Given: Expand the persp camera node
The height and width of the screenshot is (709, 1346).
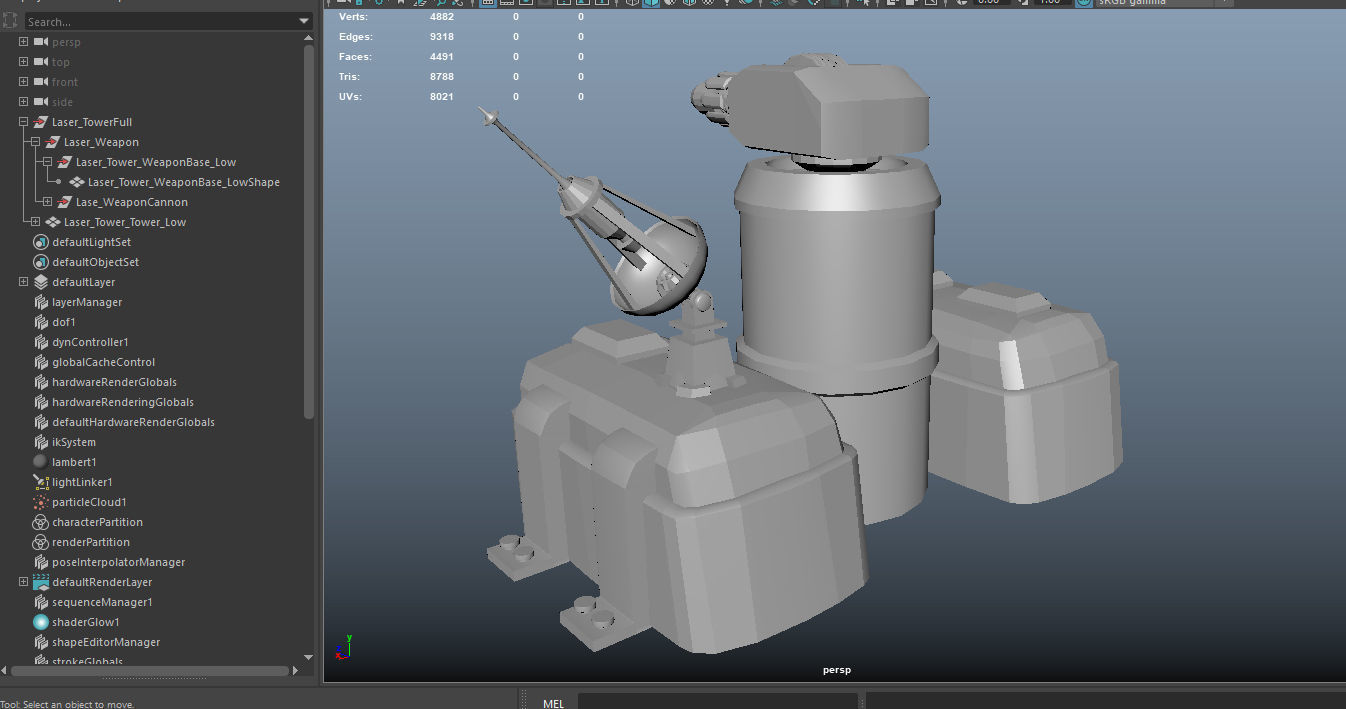Looking at the screenshot, I should (23, 42).
